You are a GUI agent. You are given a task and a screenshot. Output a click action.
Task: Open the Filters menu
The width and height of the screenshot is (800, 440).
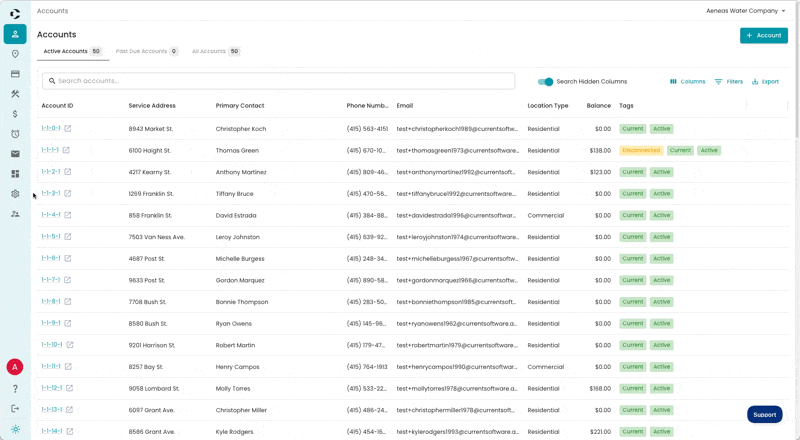[x=729, y=82]
